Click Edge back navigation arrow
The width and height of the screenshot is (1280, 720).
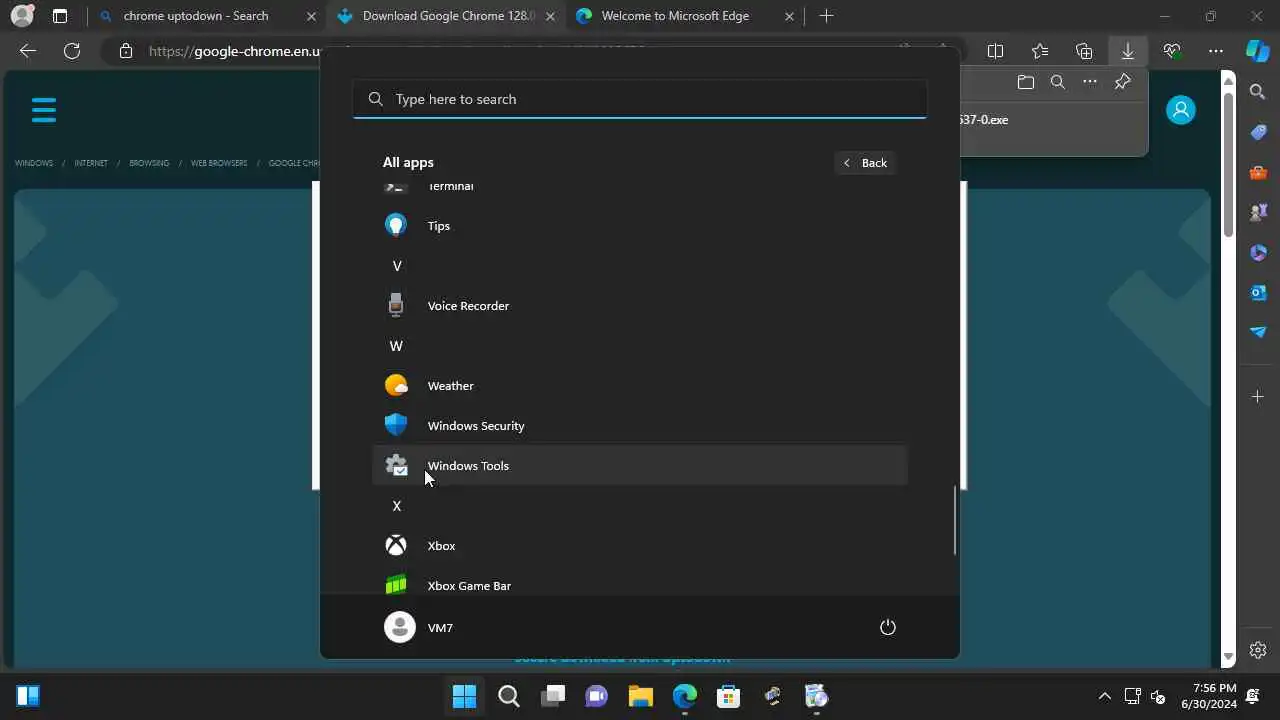(x=28, y=51)
